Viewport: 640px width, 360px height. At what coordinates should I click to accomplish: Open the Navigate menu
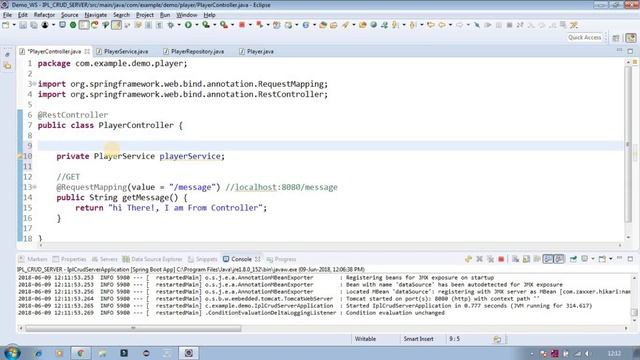pyautogui.click(x=96, y=15)
